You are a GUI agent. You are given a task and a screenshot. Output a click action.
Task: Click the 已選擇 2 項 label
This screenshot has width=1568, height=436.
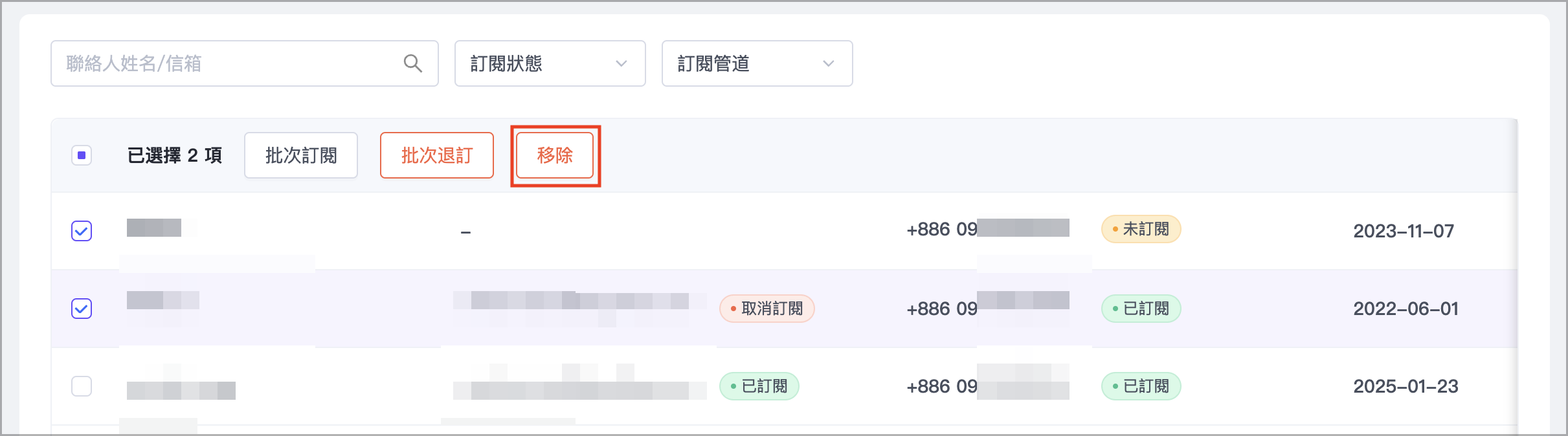click(x=175, y=155)
